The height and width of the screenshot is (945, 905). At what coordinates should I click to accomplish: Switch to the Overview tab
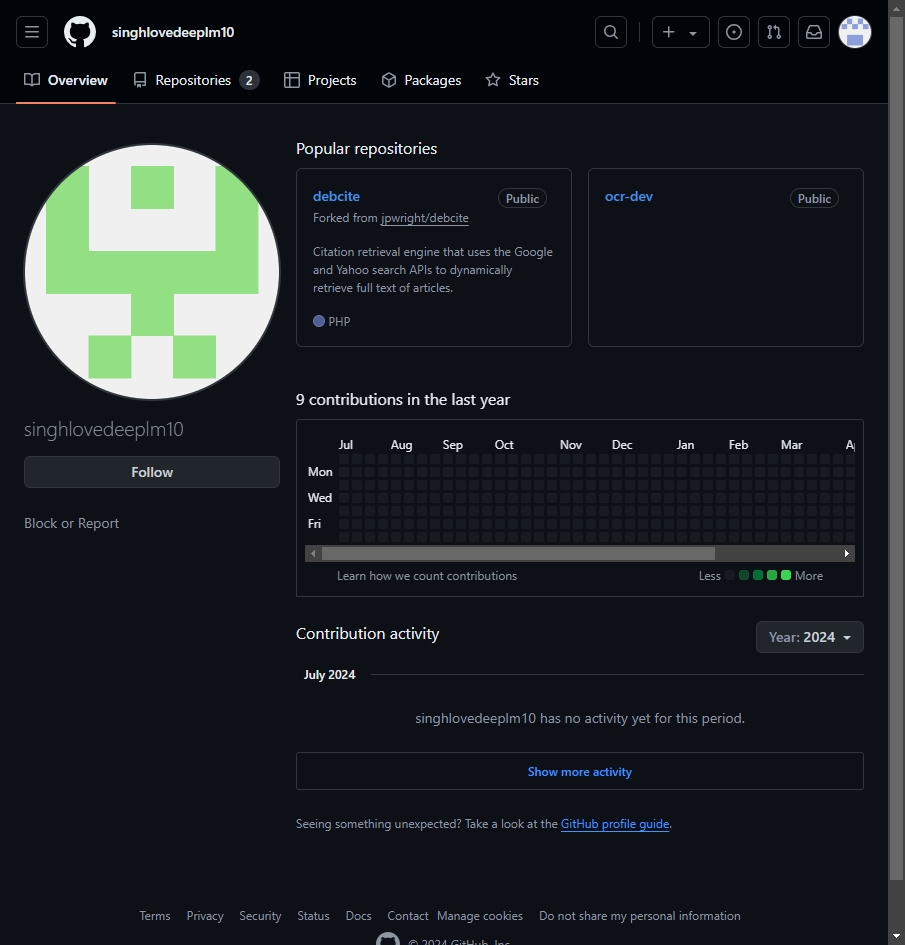coord(66,80)
